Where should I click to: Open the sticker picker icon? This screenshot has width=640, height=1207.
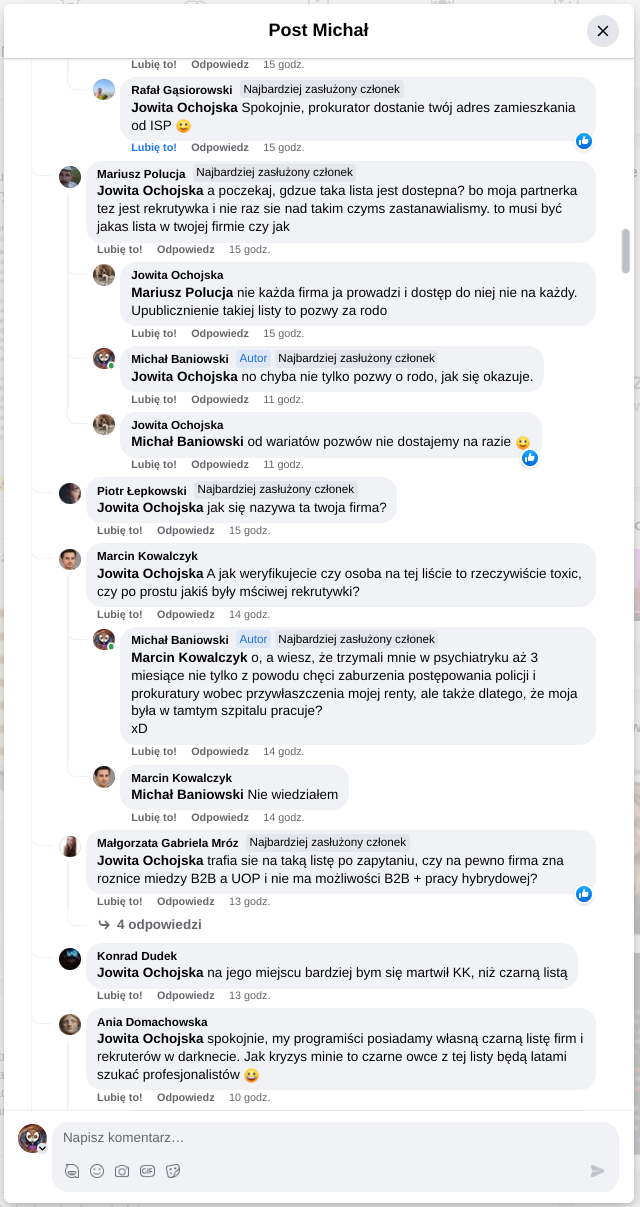pyautogui.click(x=172, y=1171)
